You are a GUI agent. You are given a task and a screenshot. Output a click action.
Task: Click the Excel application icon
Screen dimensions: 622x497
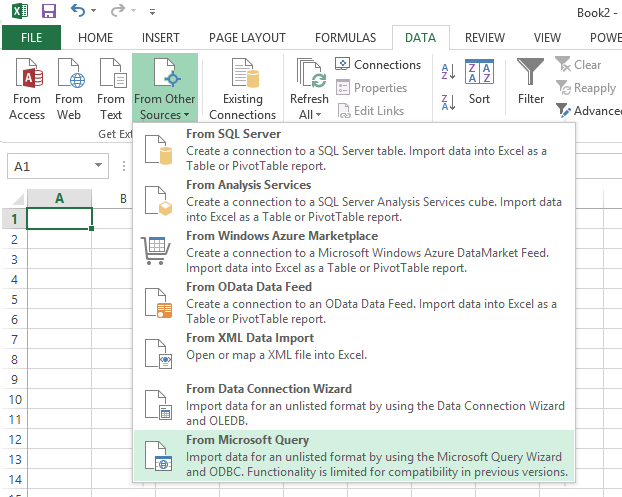[19, 11]
